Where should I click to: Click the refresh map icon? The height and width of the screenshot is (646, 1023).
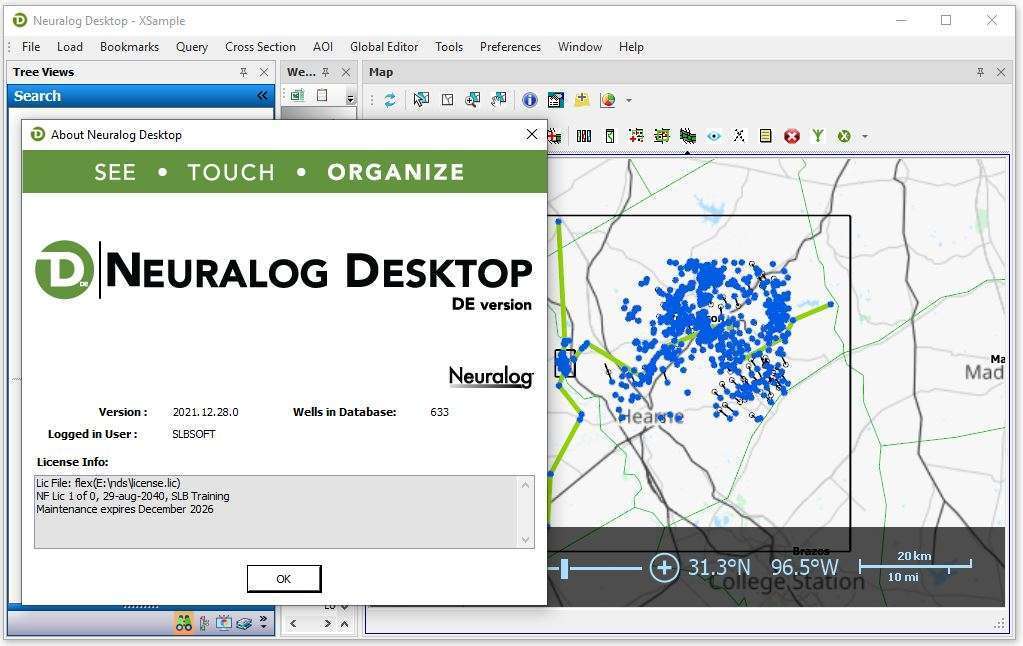(390, 100)
